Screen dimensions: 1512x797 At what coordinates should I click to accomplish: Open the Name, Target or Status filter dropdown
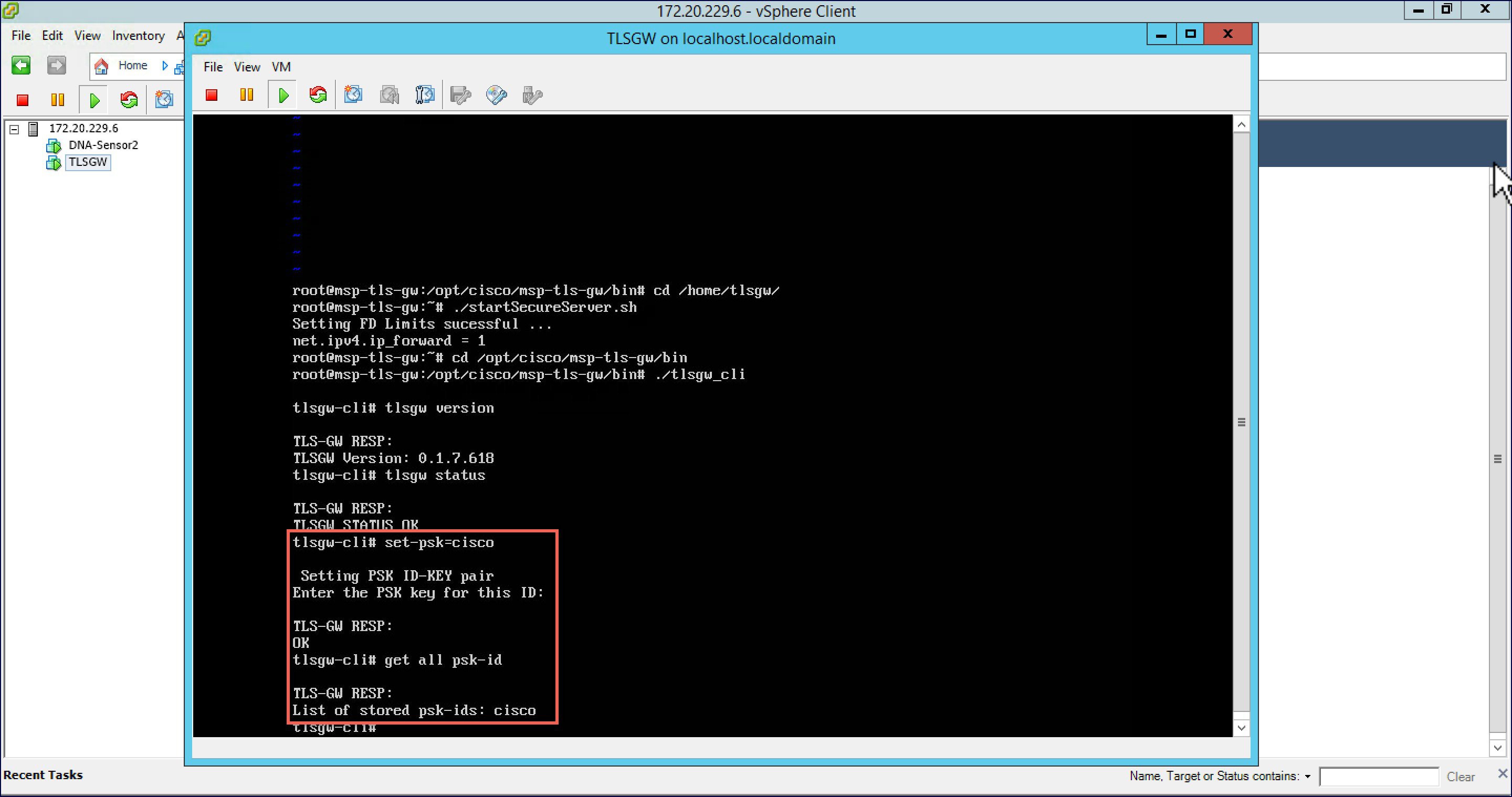(x=1308, y=777)
